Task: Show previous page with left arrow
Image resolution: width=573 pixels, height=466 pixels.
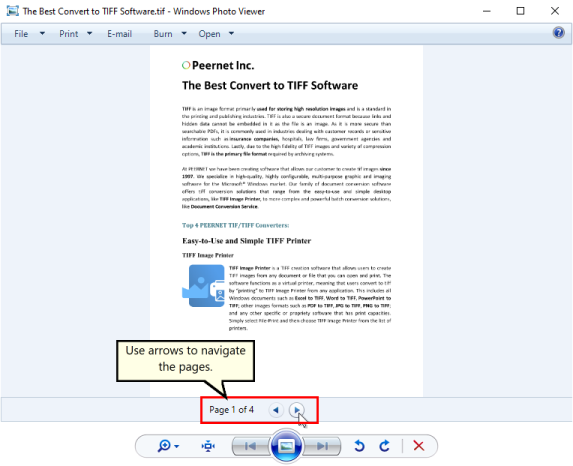Action: pyautogui.click(x=276, y=410)
